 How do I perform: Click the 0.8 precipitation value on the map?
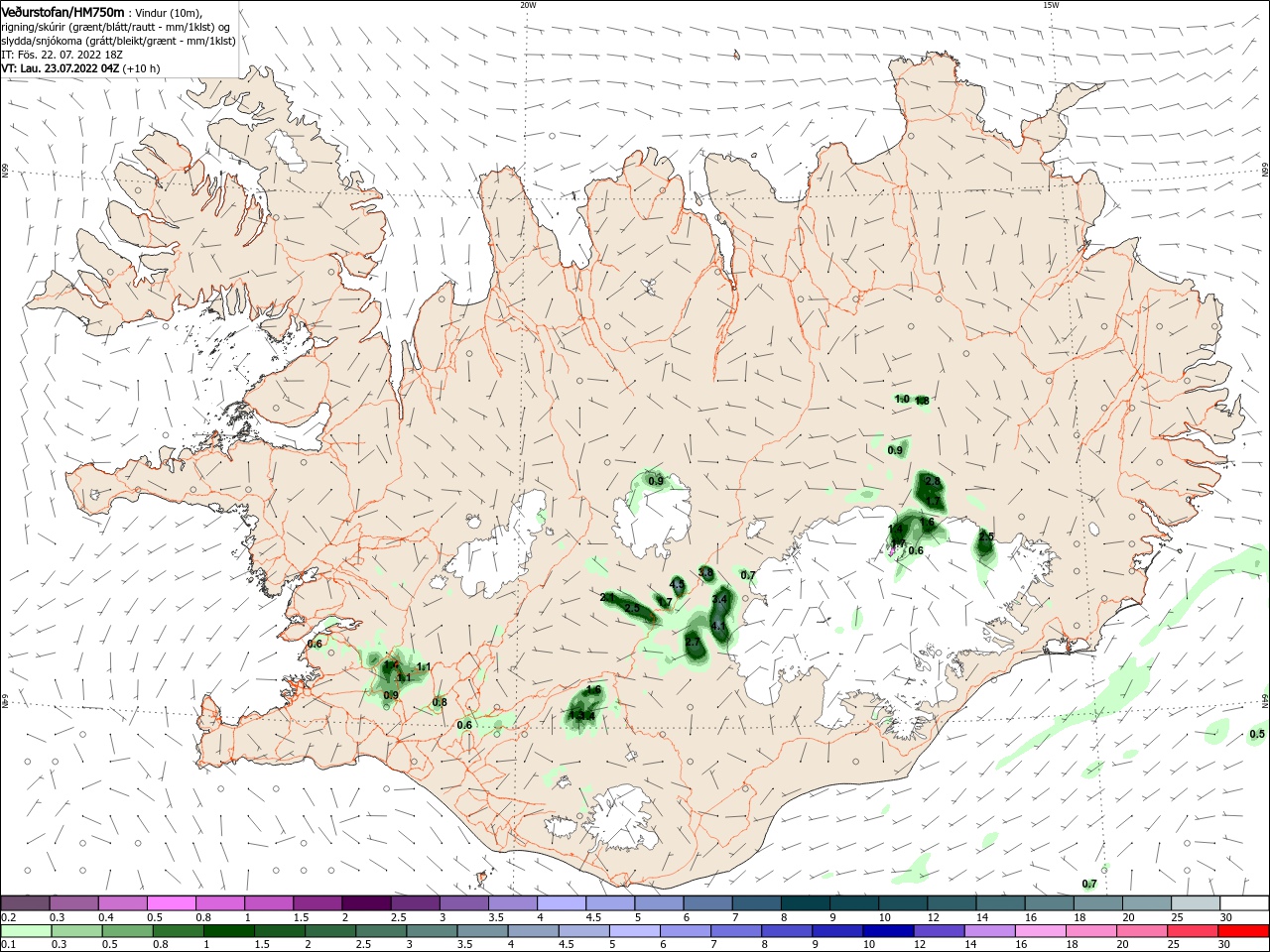440,702
